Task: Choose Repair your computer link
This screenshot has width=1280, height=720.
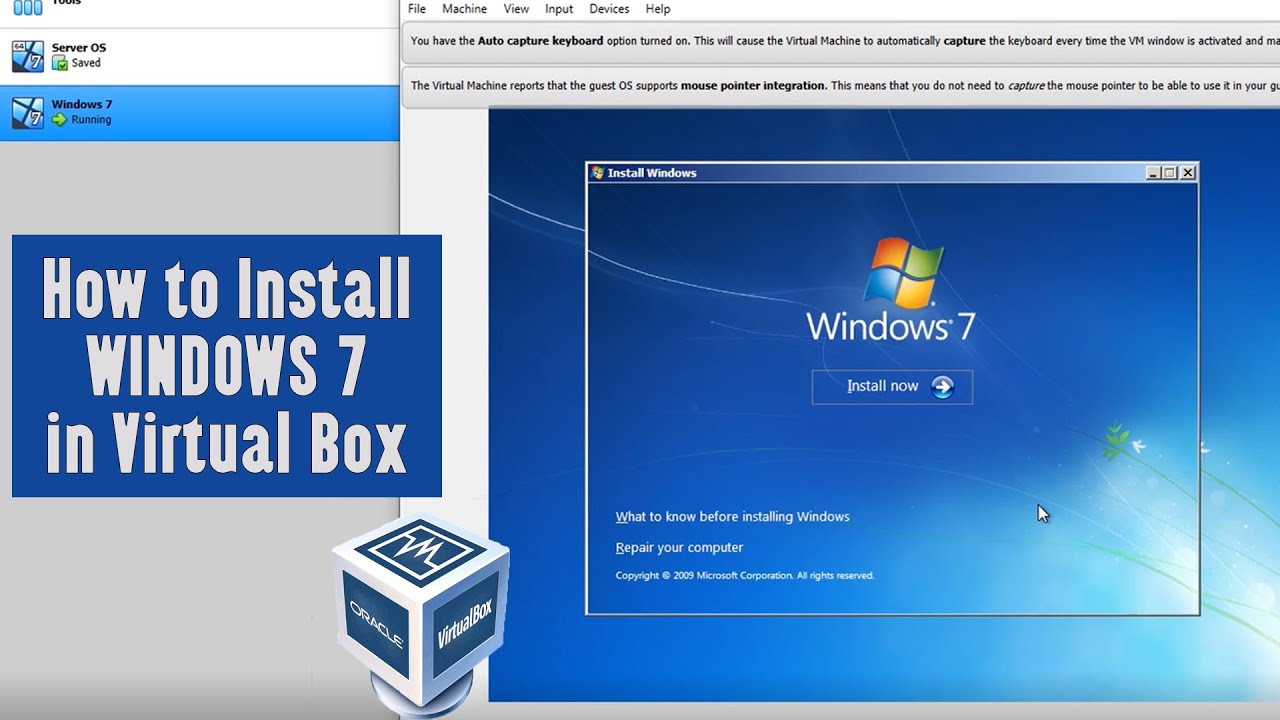Action: coord(679,548)
